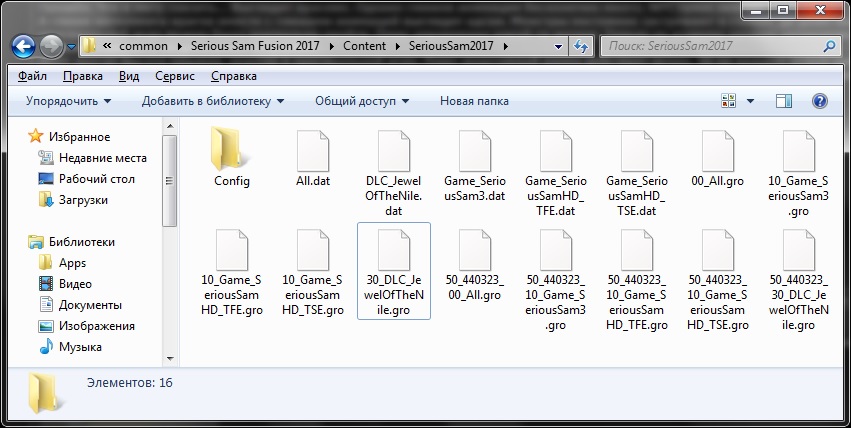Open the Apps library
Image resolution: width=851 pixels, height=428 pixels.
point(62,263)
